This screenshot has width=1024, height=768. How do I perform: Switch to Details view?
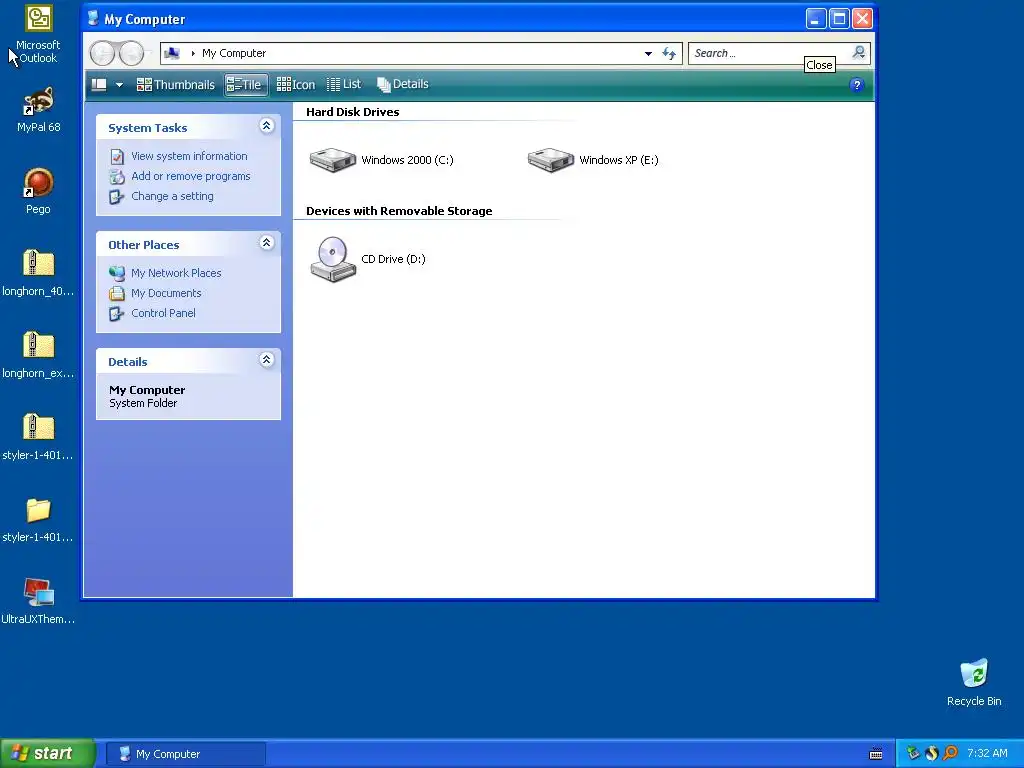(403, 84)
